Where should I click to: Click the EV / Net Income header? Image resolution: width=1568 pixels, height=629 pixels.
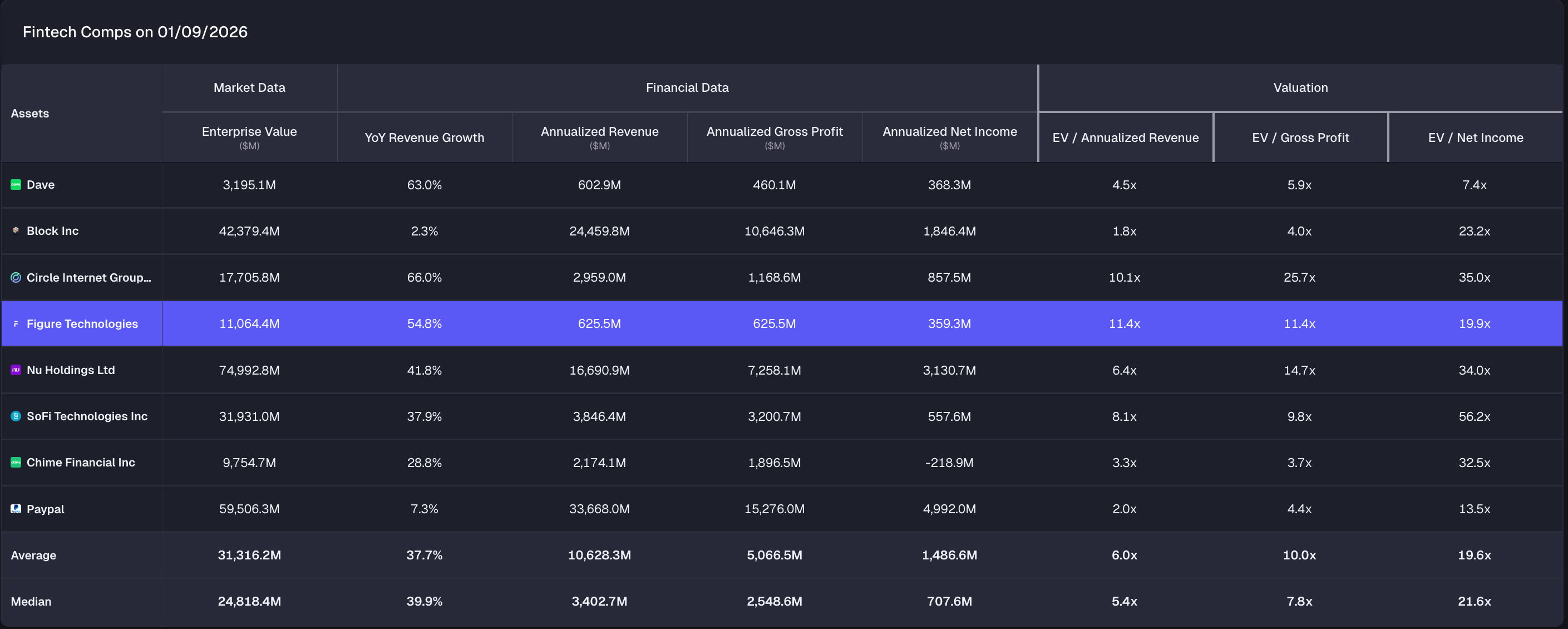pos(1476,137)
